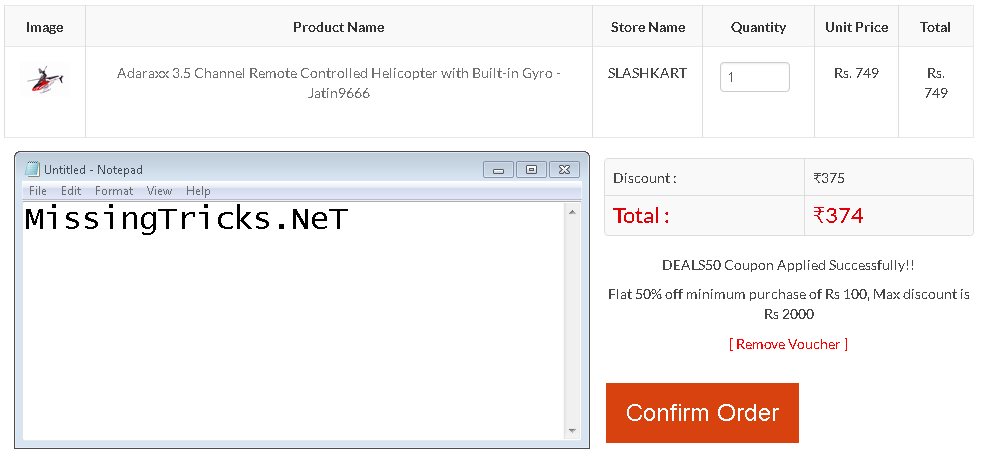Click Notepad scrollbar up arrow
985x457 pixels.
coord(572,212)
